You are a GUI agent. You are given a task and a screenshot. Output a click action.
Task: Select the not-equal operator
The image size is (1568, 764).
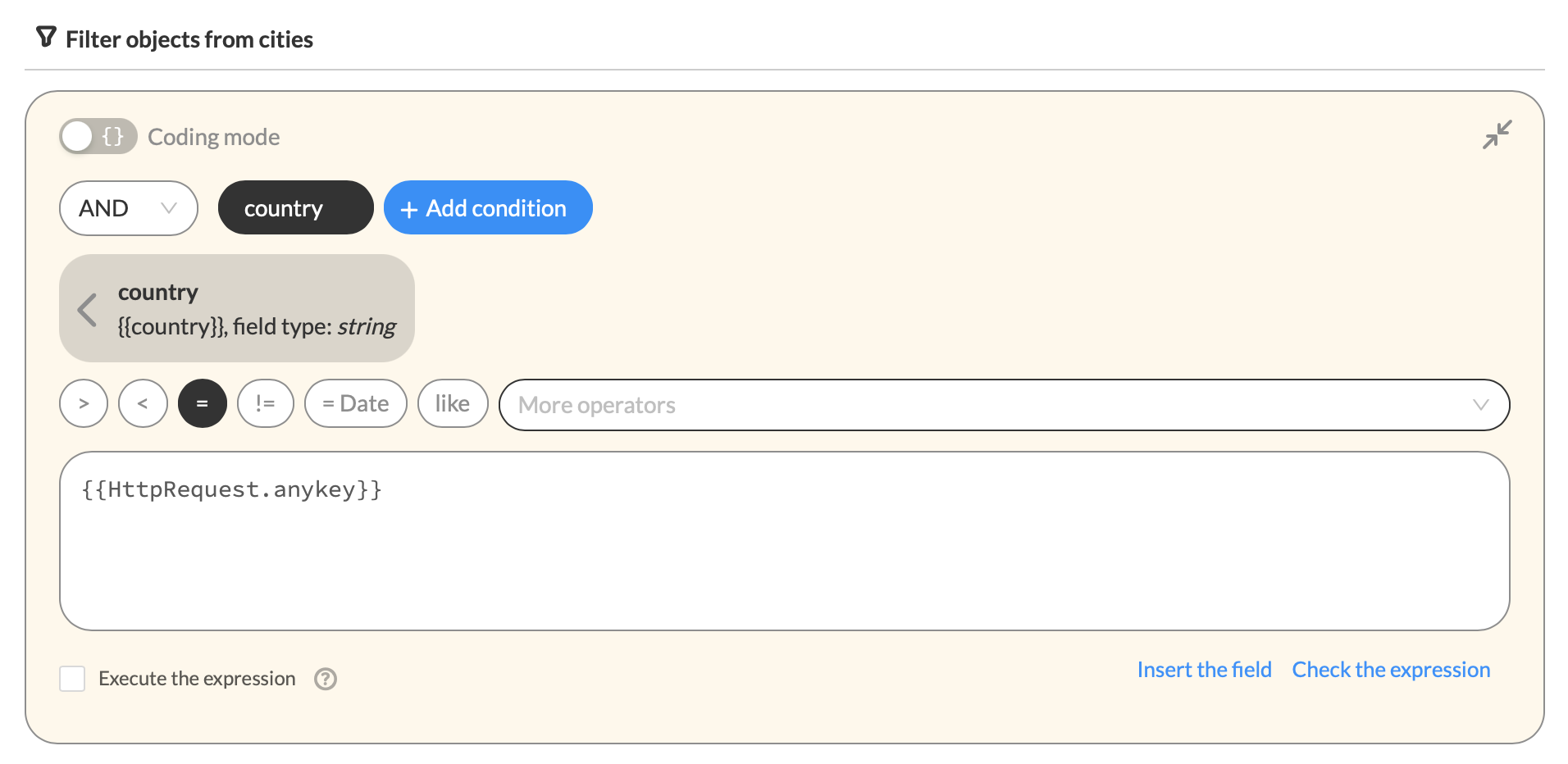tap(266, 403)
